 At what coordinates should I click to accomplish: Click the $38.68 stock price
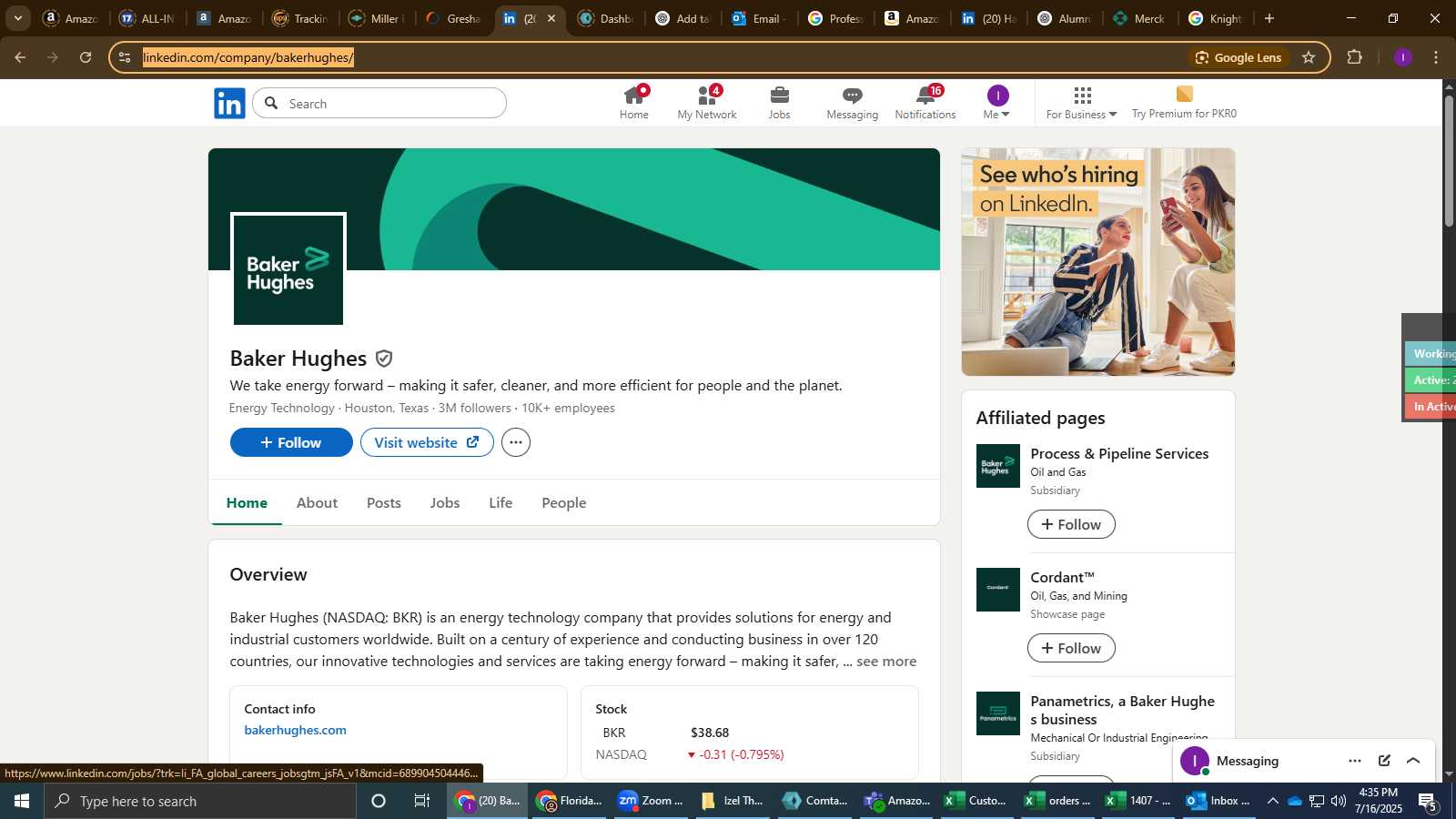click(710, 733)
